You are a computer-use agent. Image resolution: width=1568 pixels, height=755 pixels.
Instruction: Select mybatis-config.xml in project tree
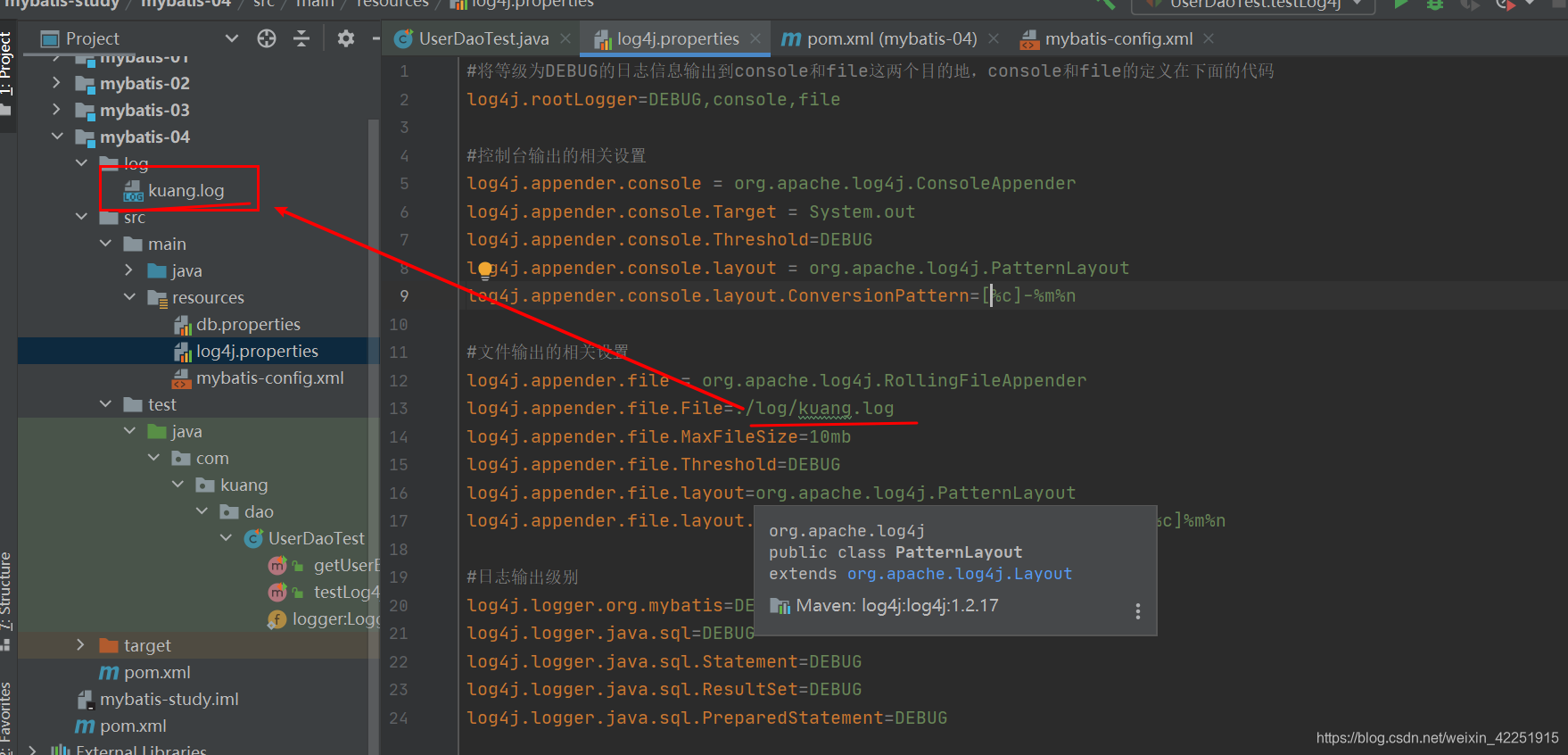coord(269,378)
